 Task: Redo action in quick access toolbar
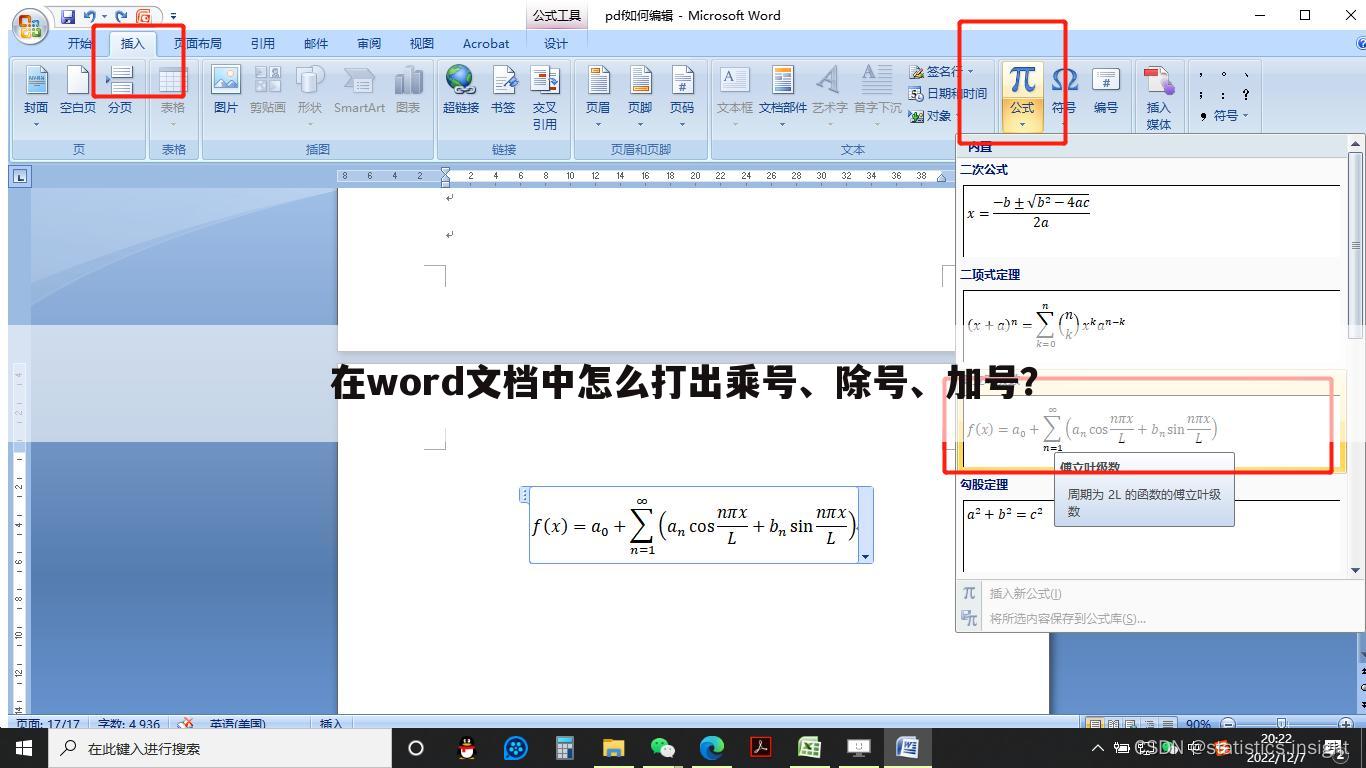click(122, 16)
